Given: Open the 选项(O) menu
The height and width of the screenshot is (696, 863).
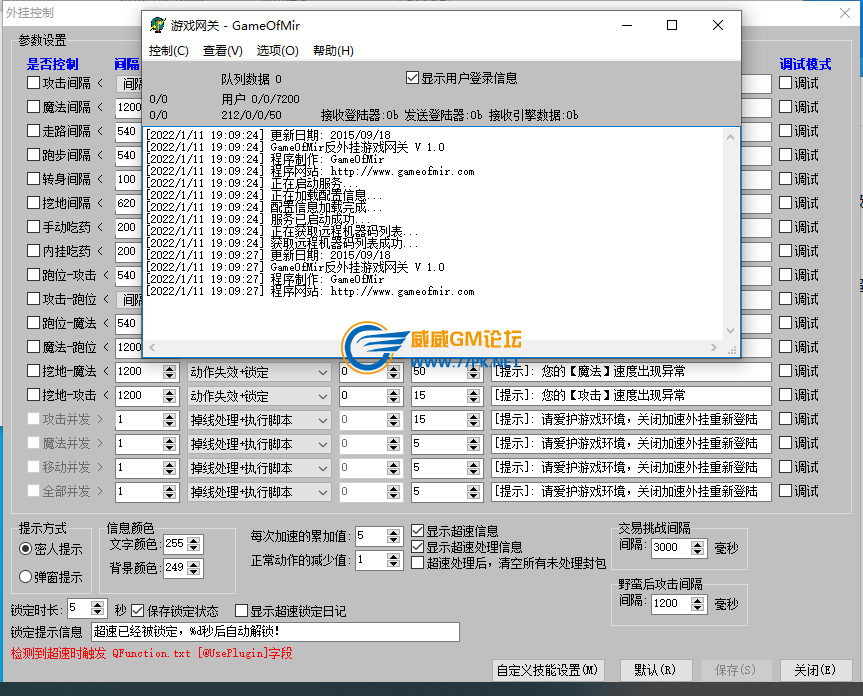Looking at the screenshot, I should pyautogui.click(x=277, y=51).
